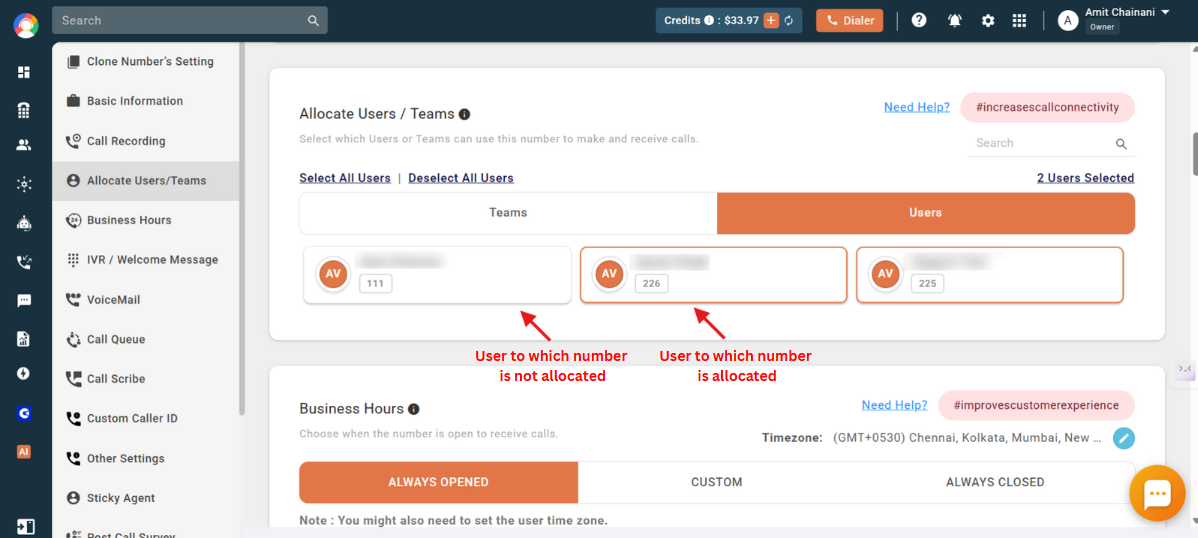
Task: Click the info icon beside Allocate Users / Teams
Action: 464,115
